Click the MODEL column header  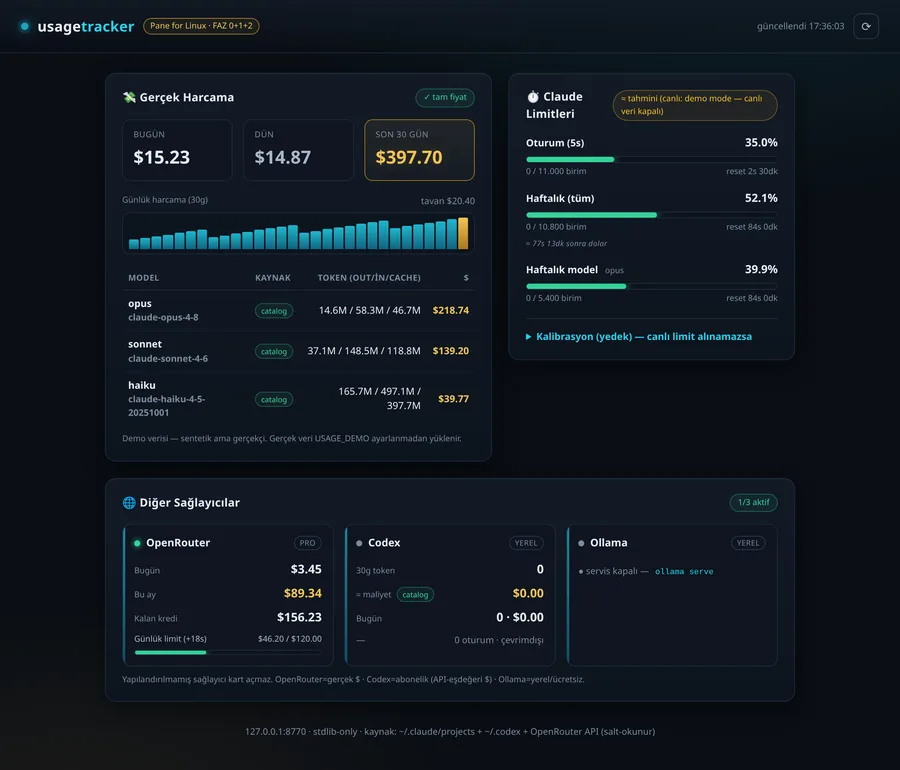coord(143,278)
